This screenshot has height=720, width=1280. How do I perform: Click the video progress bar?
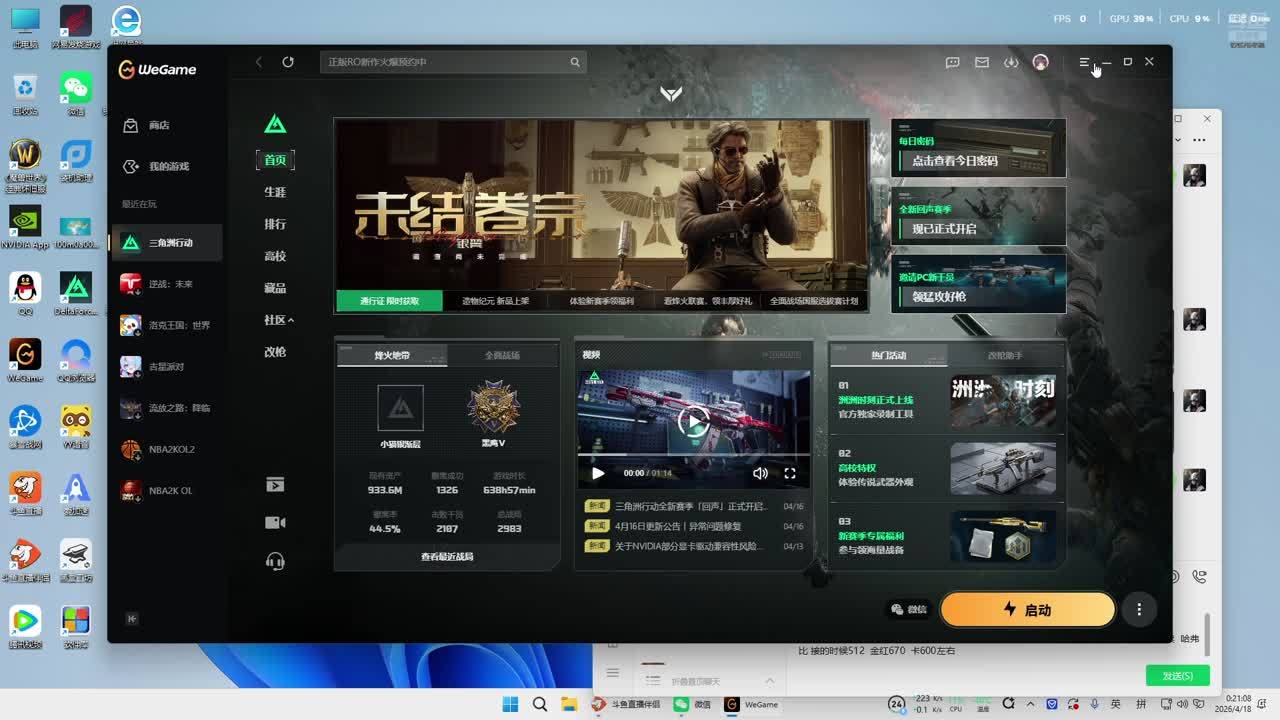pos(693,455)
